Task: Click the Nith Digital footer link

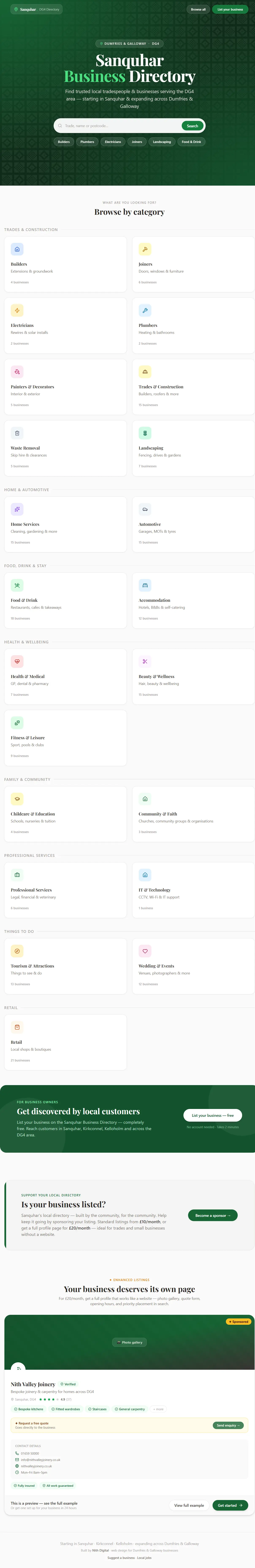Action: click(100, 1550)
